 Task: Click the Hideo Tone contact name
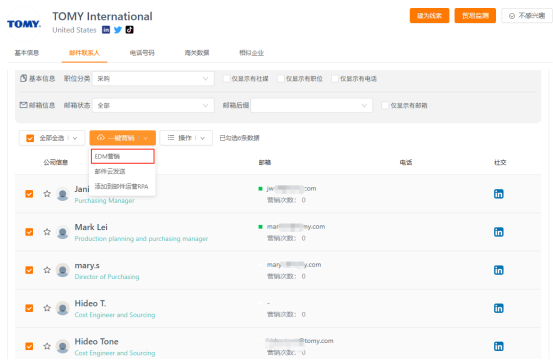point(96,341)
